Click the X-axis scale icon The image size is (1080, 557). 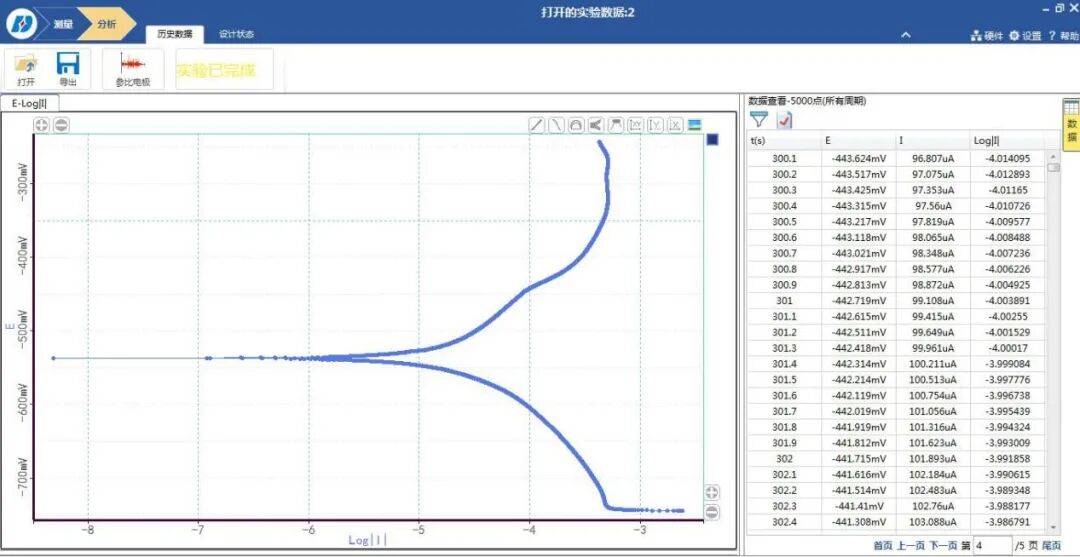coord(676,125)
